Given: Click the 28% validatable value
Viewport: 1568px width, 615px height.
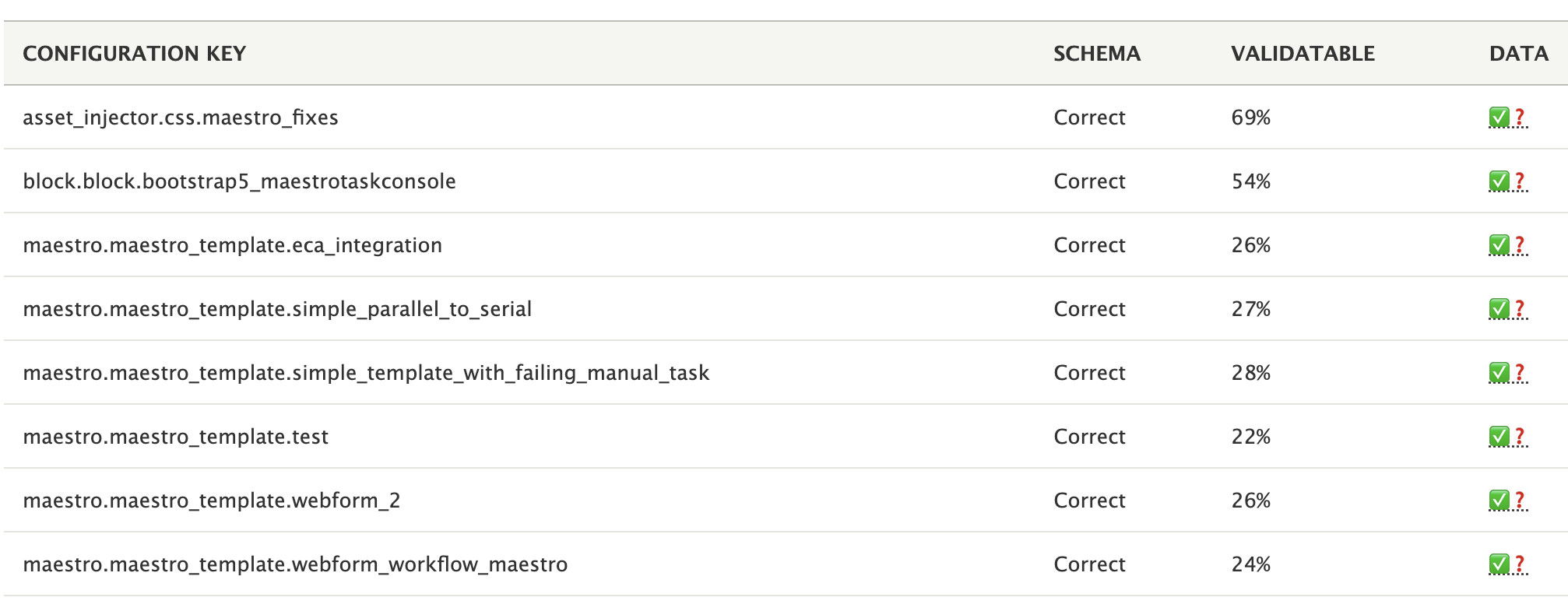Looking at the screenshot, I should point(1251,373).
